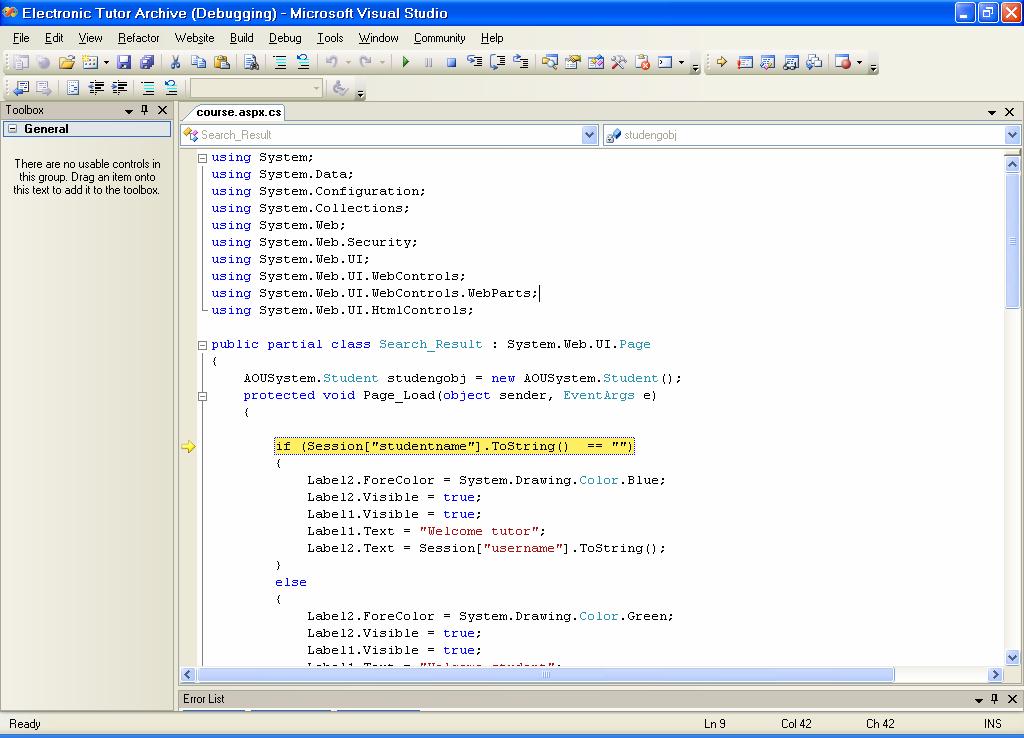This screenshot has height=738, width=1024.
Task: Click the Step Into debug icon
Action: pos(475,62)
